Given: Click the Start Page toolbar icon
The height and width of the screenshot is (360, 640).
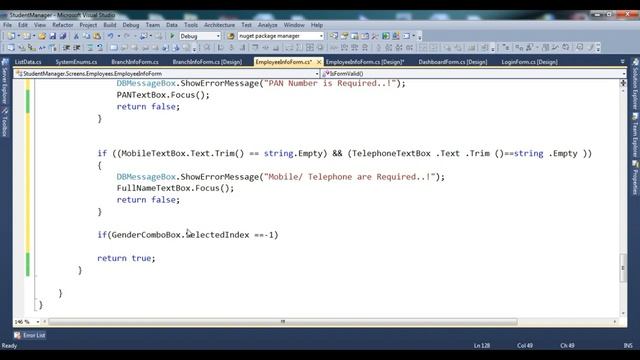Looking at the screenshot, I should click(386, 36).
